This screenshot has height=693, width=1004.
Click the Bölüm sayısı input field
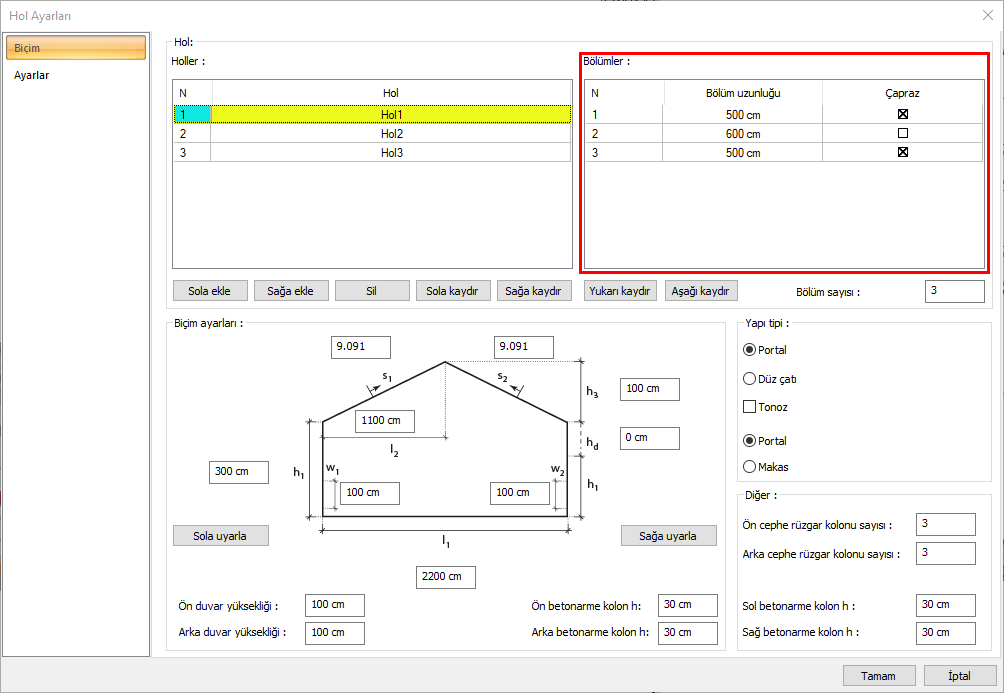954,291
